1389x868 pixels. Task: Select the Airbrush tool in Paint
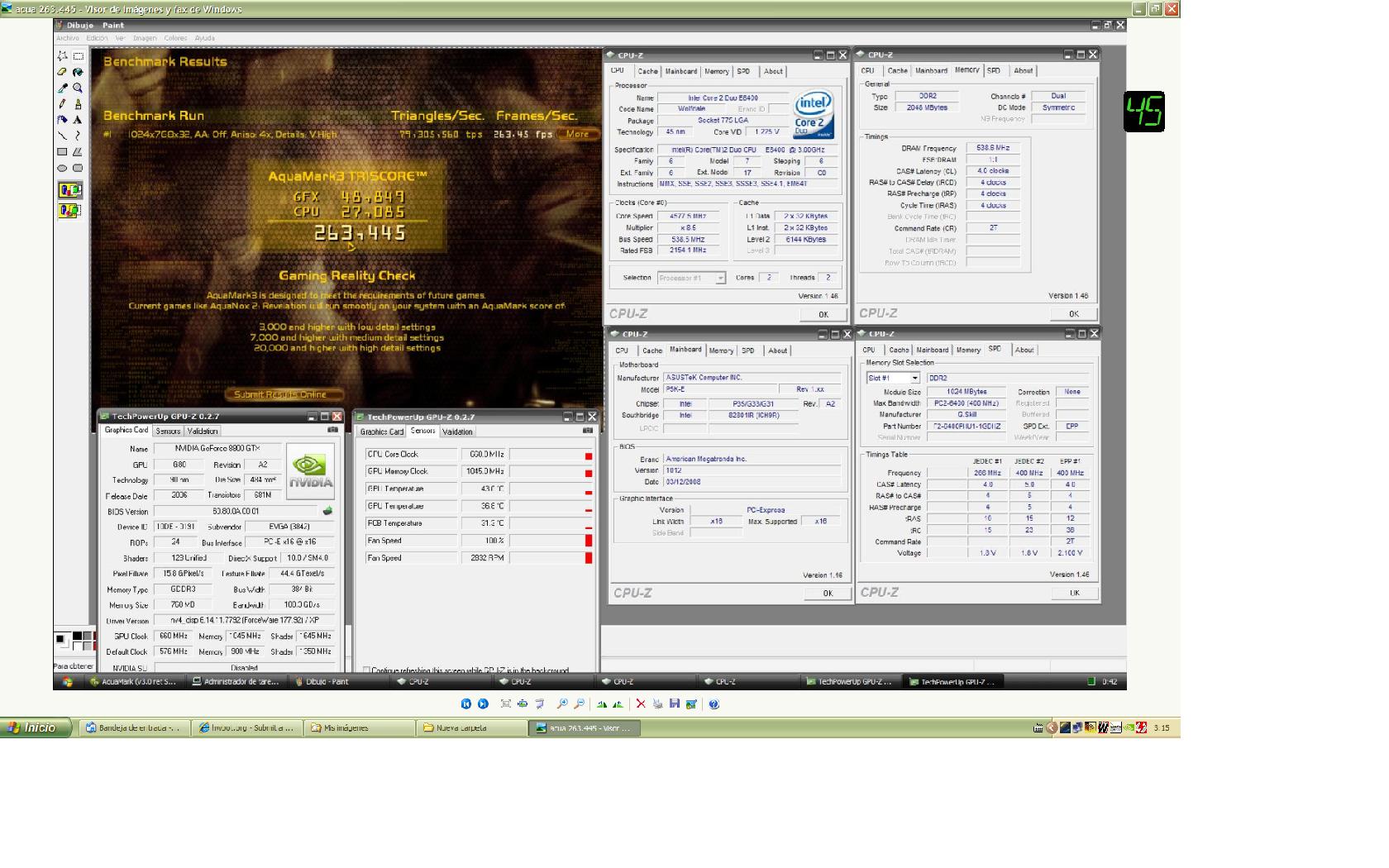coord(62,120)
